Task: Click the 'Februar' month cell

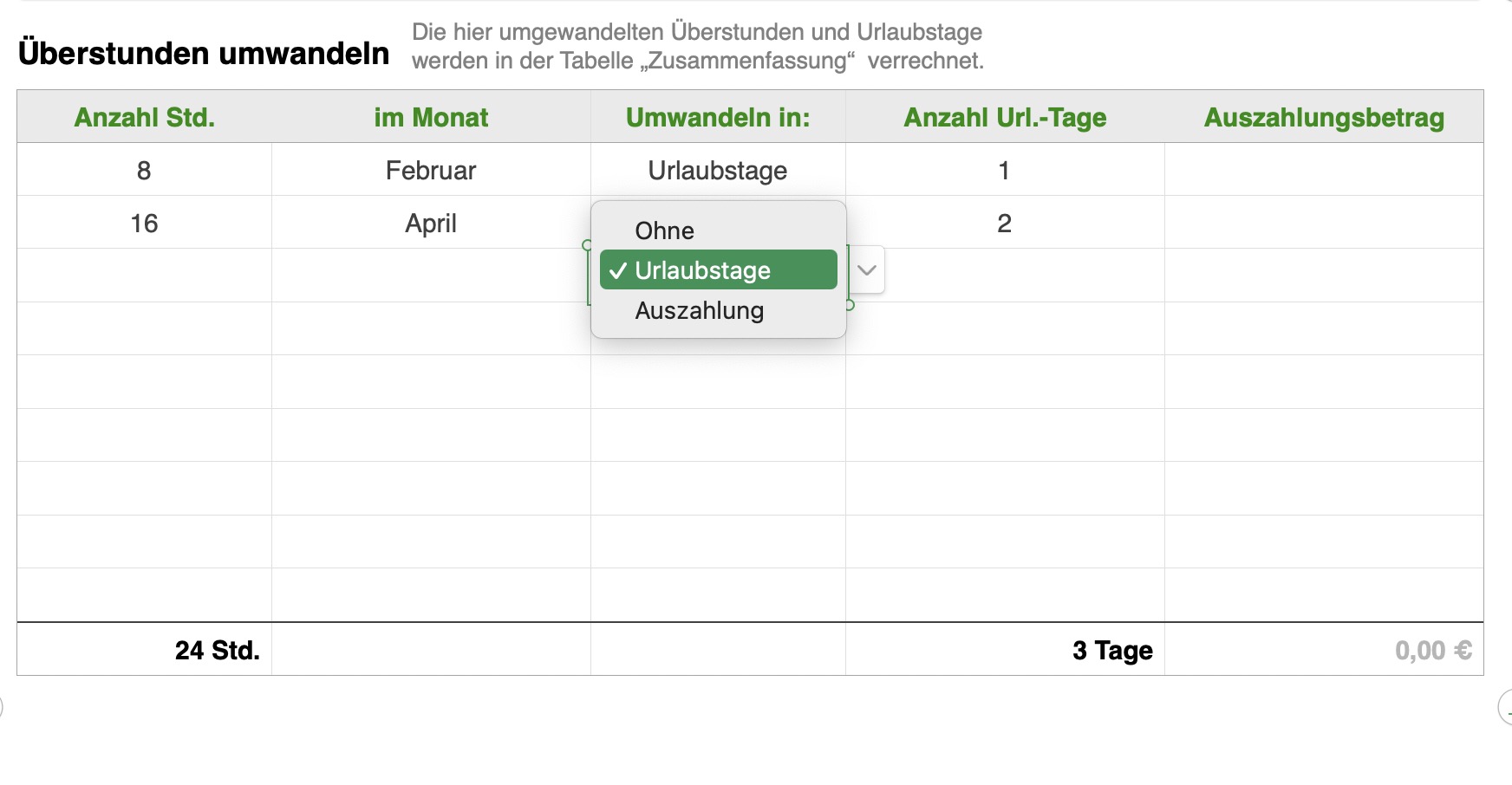Action: (x=431, y=170)
